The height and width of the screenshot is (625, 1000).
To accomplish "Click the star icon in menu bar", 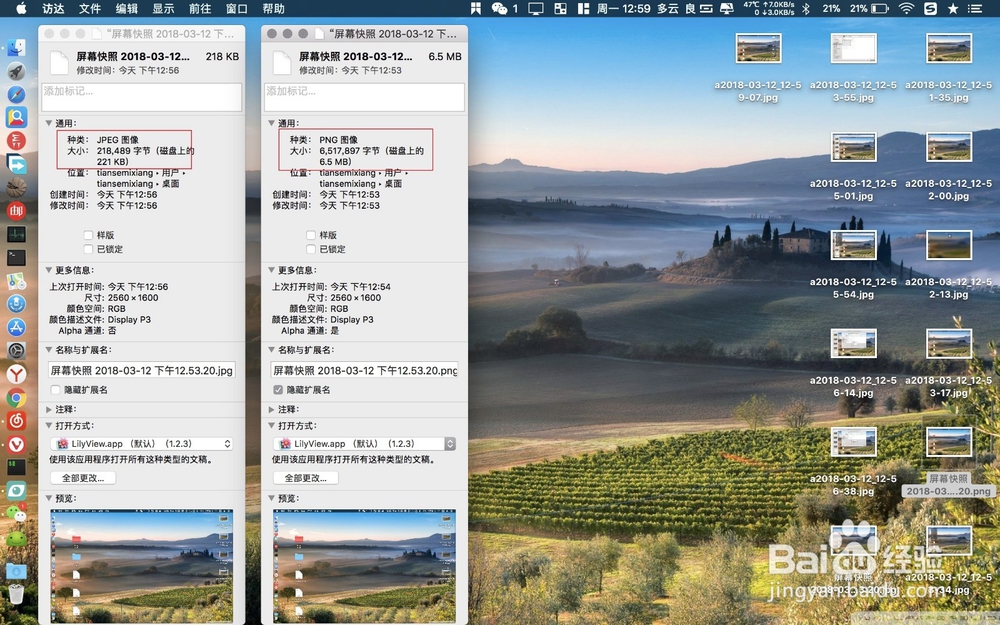I will click(953, 8).
